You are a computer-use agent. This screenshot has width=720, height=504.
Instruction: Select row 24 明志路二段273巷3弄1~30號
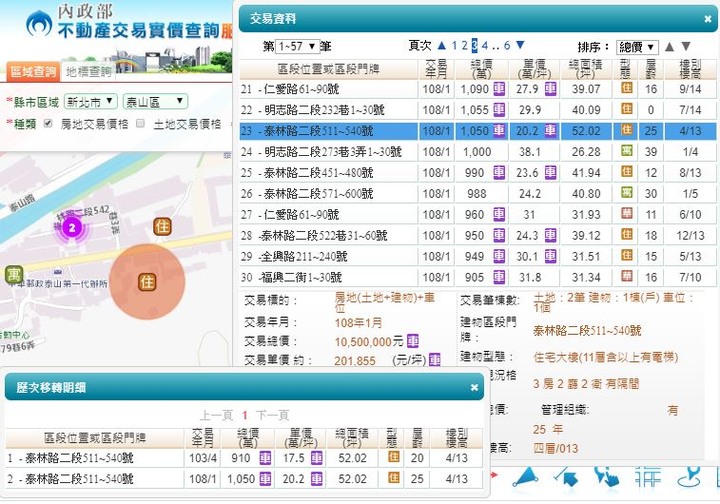tap(478, 152)
